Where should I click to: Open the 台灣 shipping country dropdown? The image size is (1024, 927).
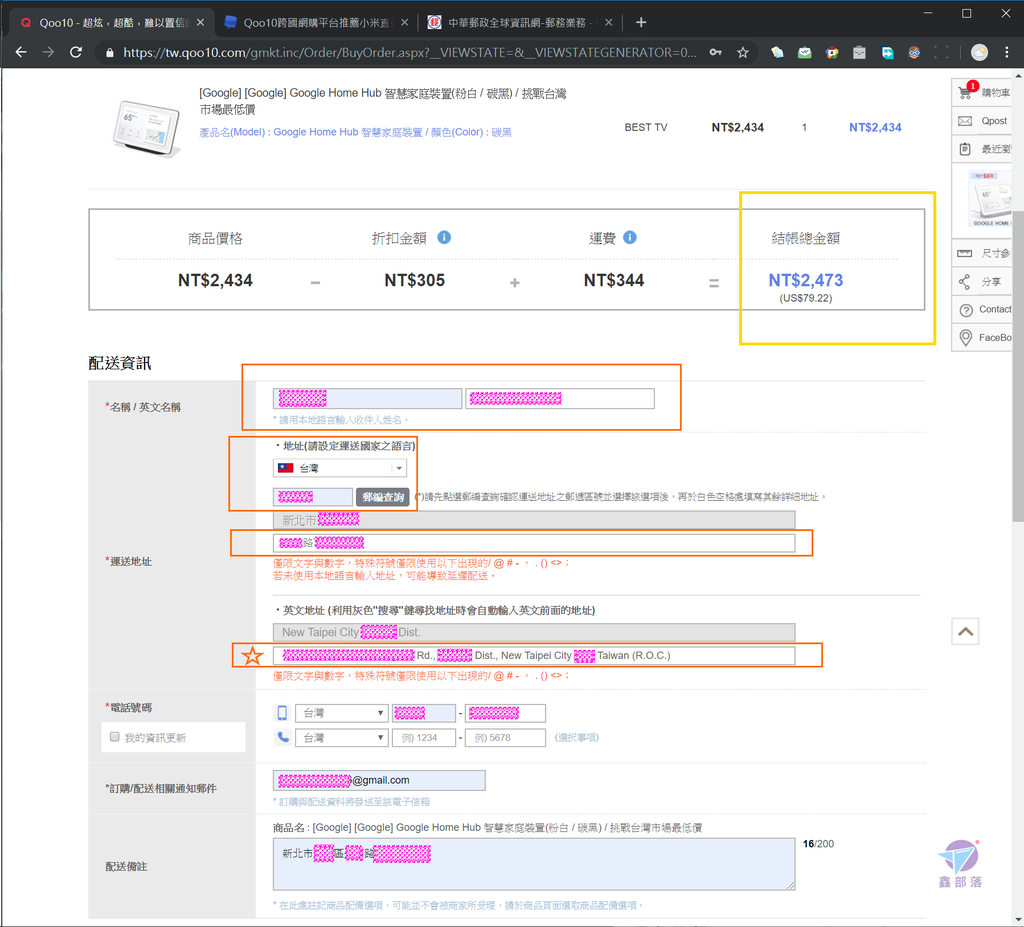[x=340, y=468]
